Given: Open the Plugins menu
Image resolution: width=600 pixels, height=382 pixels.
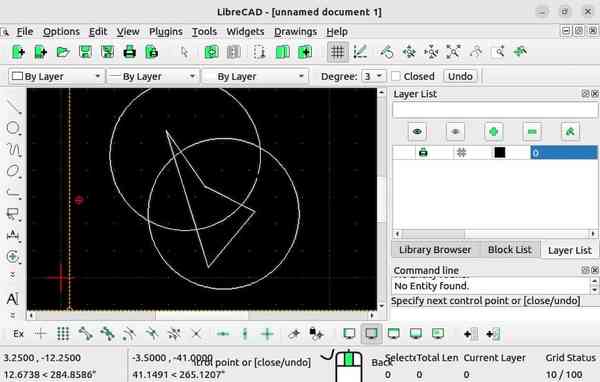Looking at the screenshot, I should coord(166,31).
